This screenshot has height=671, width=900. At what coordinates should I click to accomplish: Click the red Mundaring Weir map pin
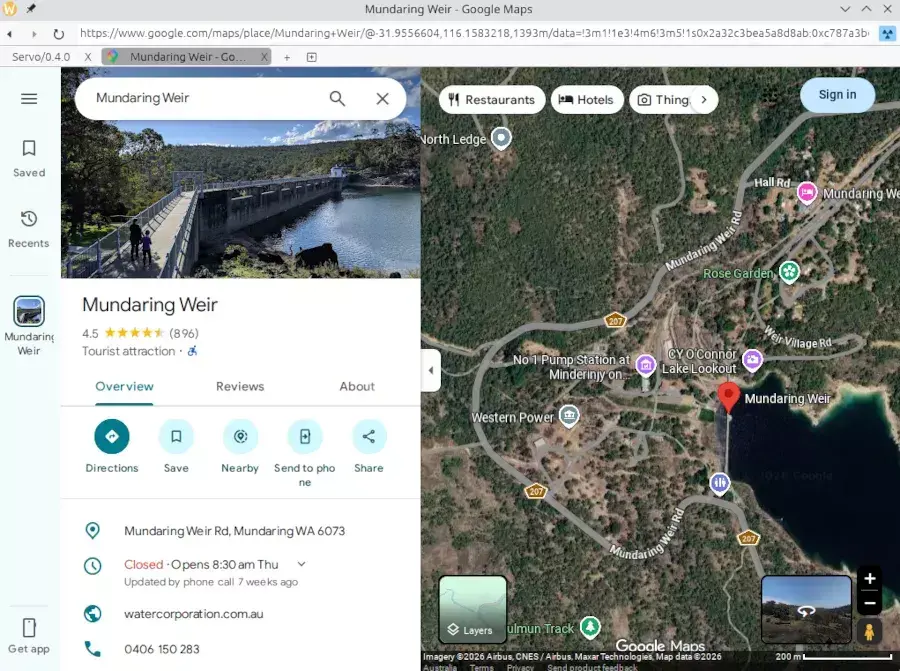tap(728, 397)
